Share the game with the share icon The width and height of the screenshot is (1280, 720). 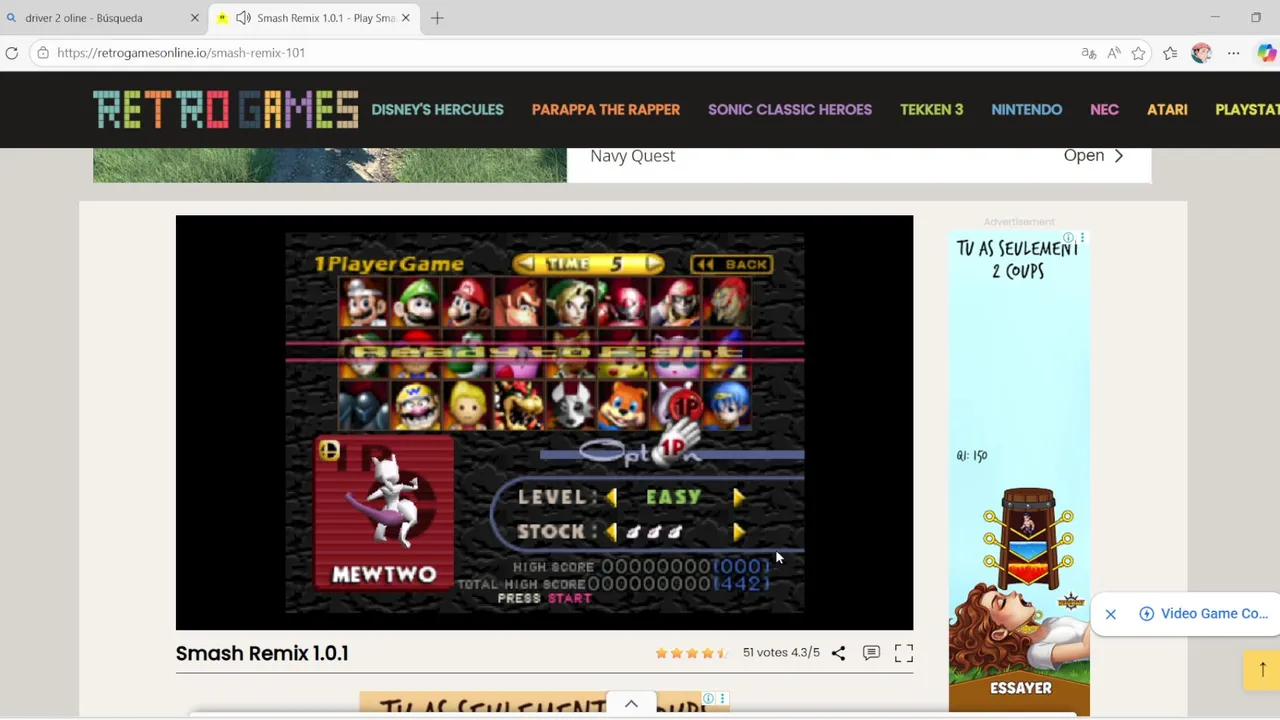[x=838, y=653]
